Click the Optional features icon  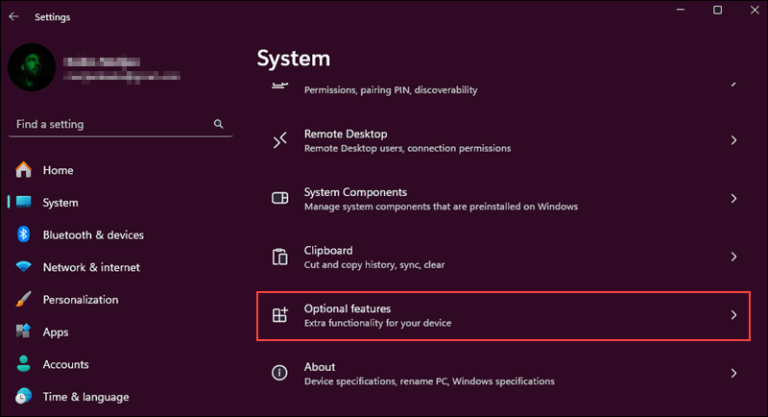coord(281,316)
